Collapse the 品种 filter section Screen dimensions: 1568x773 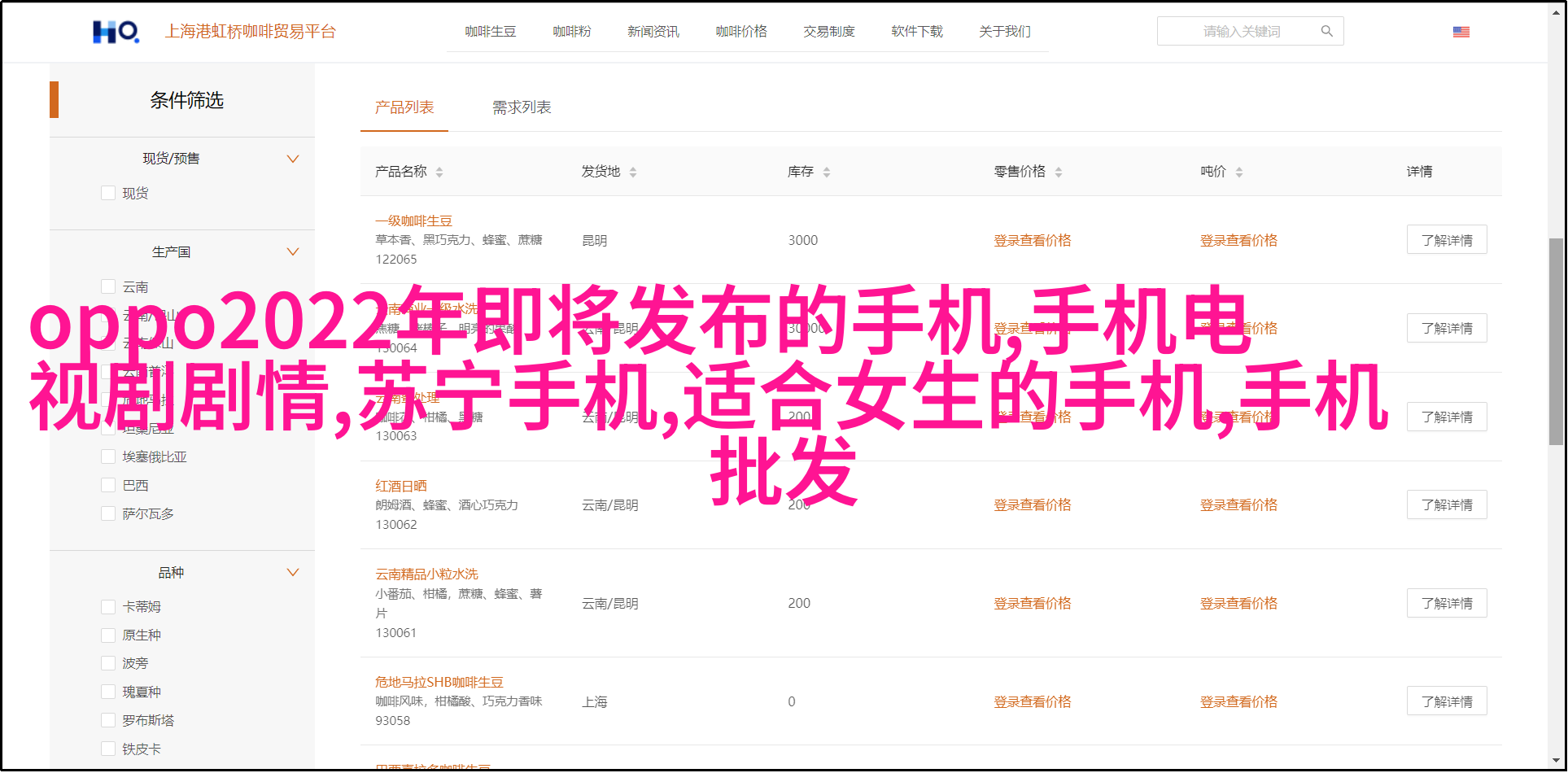pos(293,572)
